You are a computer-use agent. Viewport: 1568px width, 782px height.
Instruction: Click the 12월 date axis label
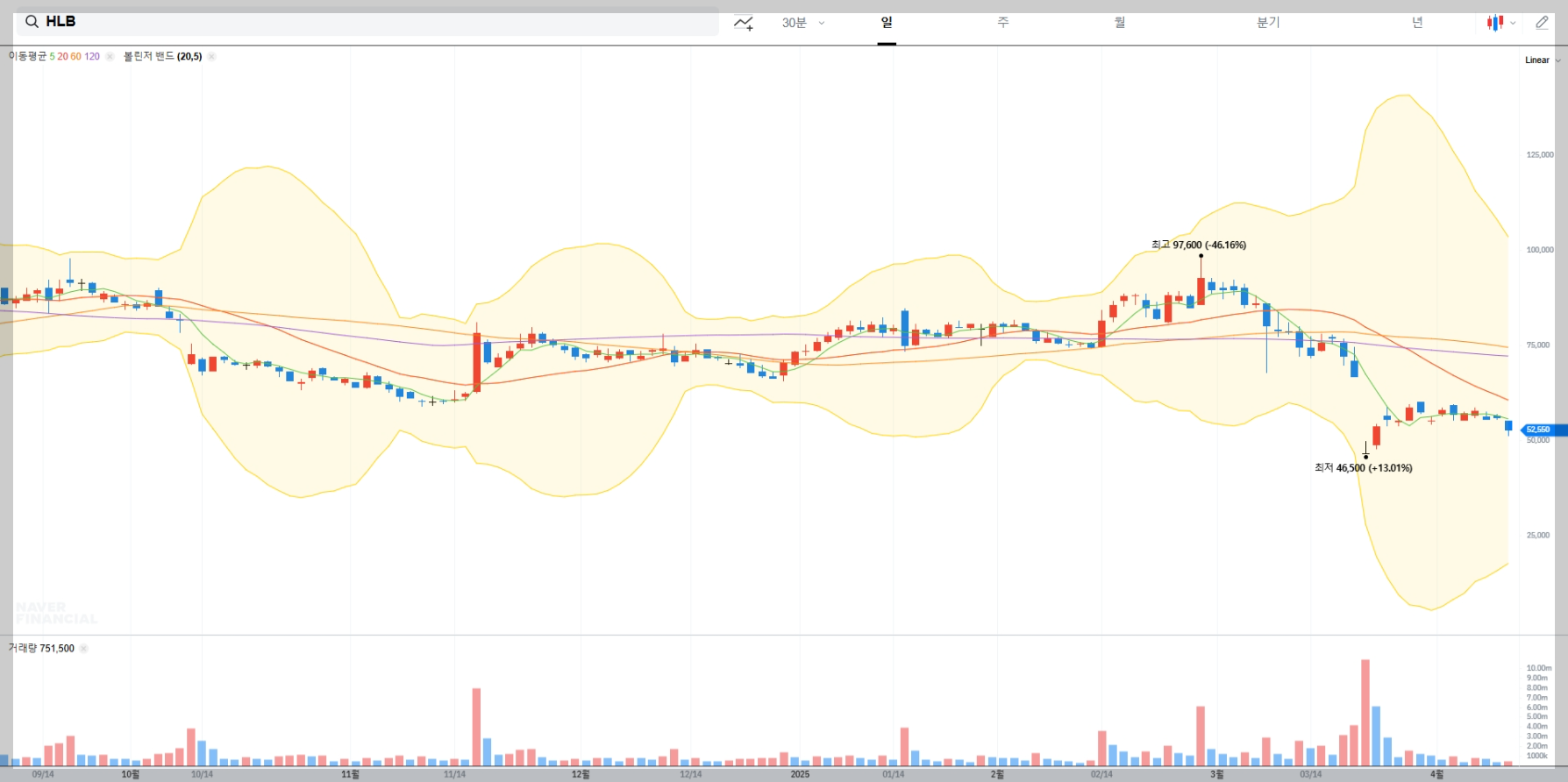pyautogui.click(x=581, y=774)
